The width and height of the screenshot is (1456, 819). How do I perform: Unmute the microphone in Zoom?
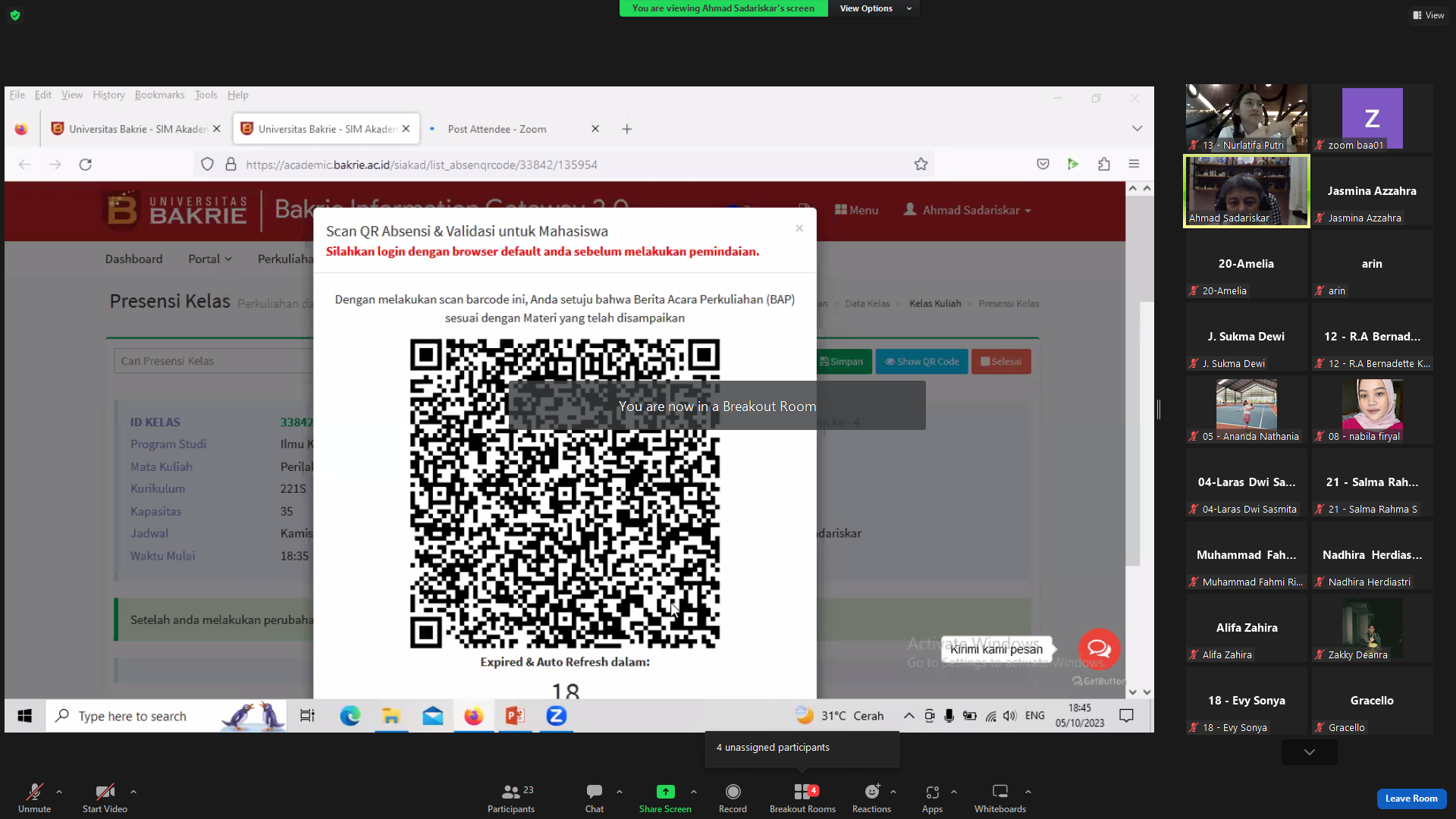[x=34, y=798]
